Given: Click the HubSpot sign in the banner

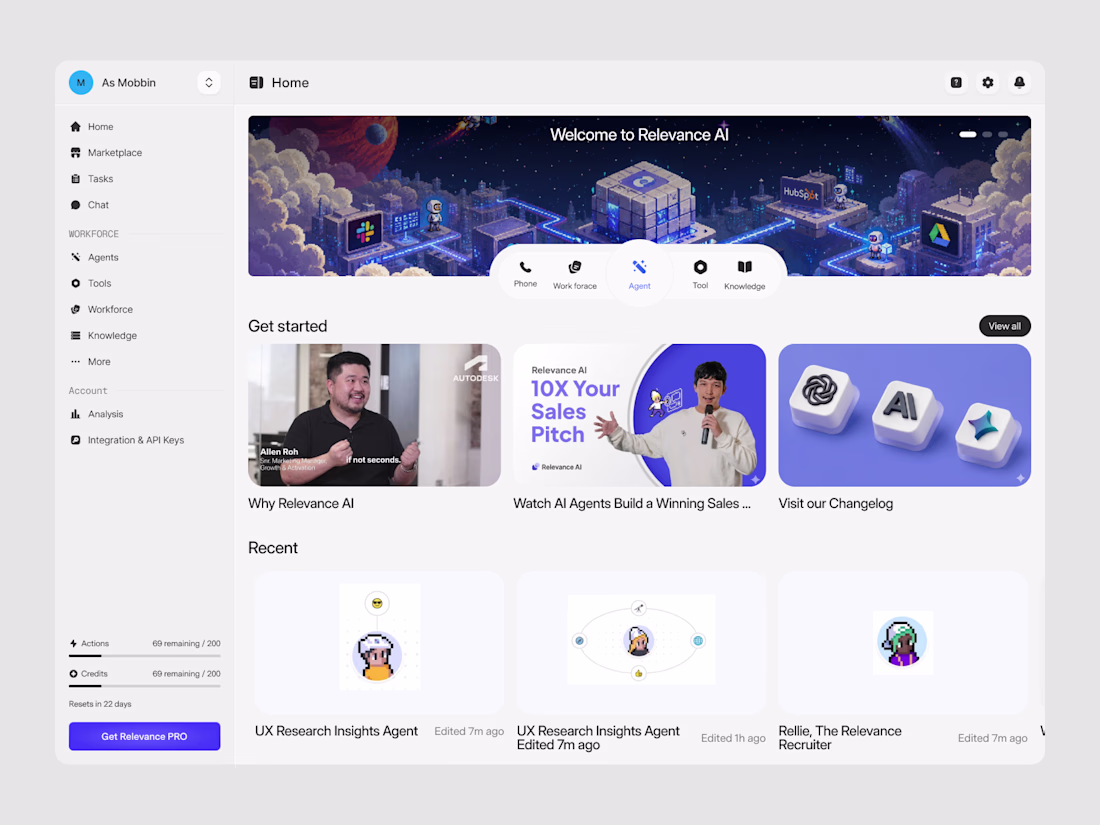Looking at the screenshot, I should point(800,193).
